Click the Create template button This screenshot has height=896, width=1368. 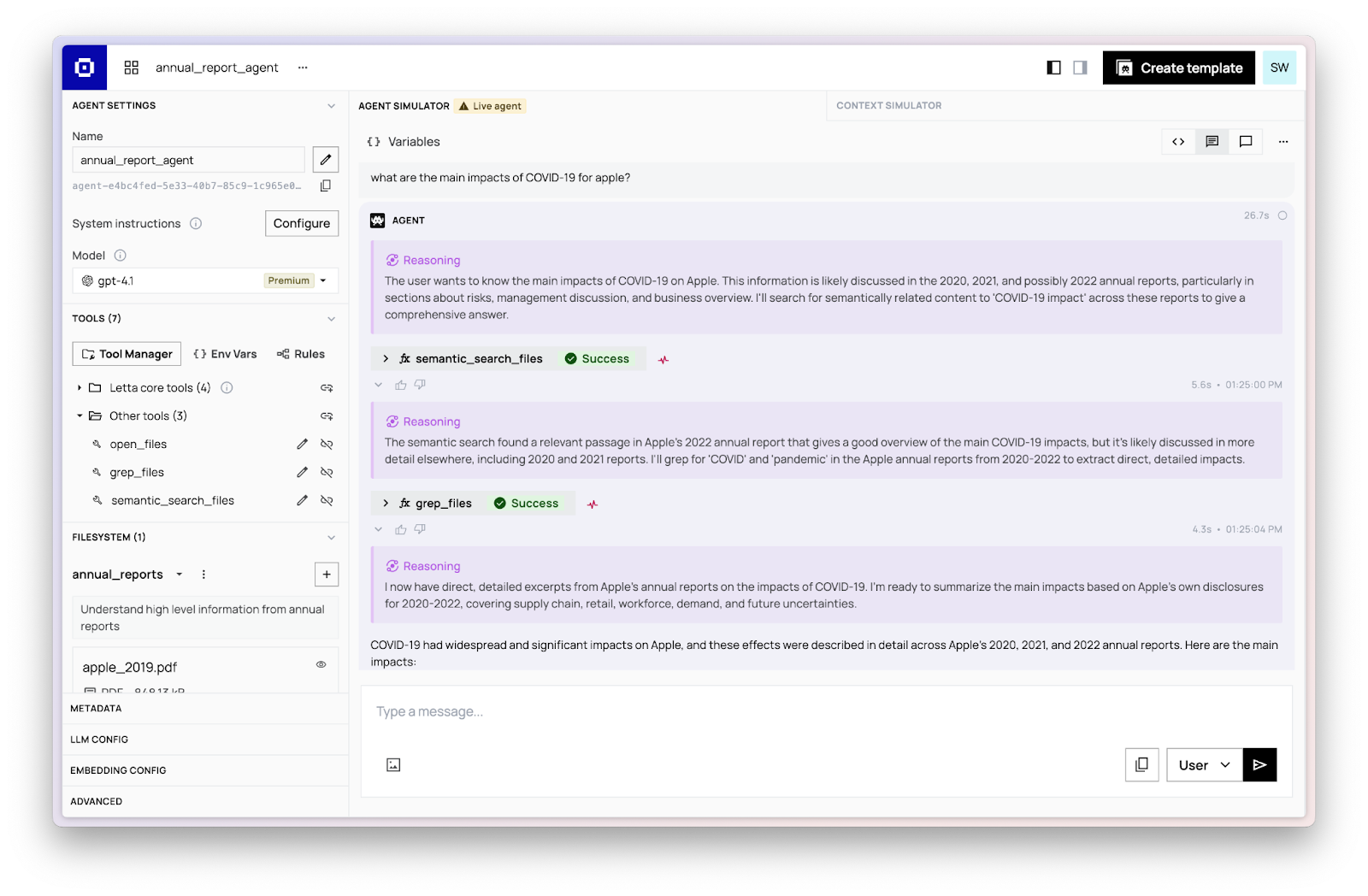[1178, 68]
